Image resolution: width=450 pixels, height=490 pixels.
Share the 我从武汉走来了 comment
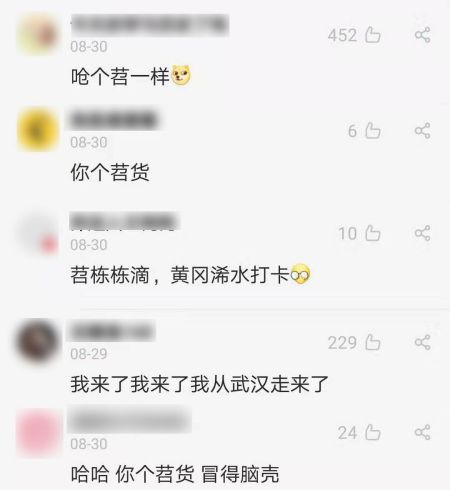[x=423, y=342]
